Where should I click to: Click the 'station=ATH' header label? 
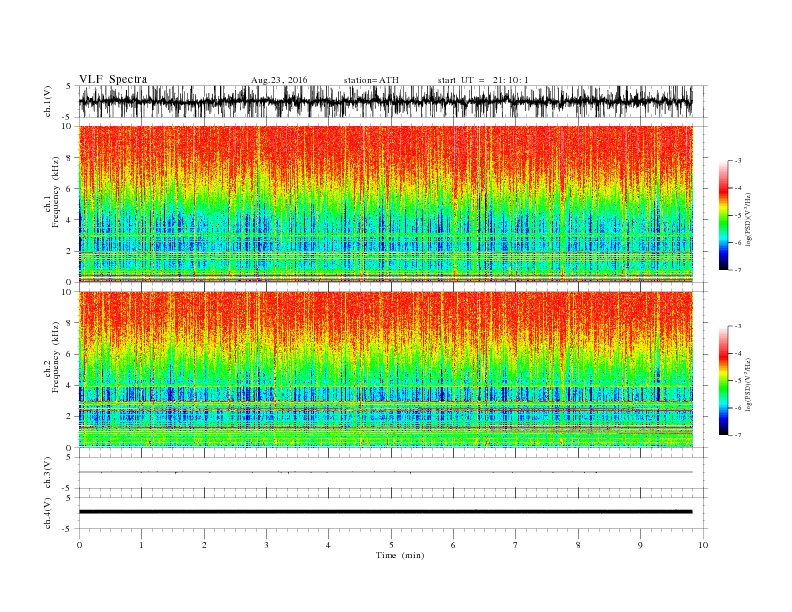pos(371,80)
